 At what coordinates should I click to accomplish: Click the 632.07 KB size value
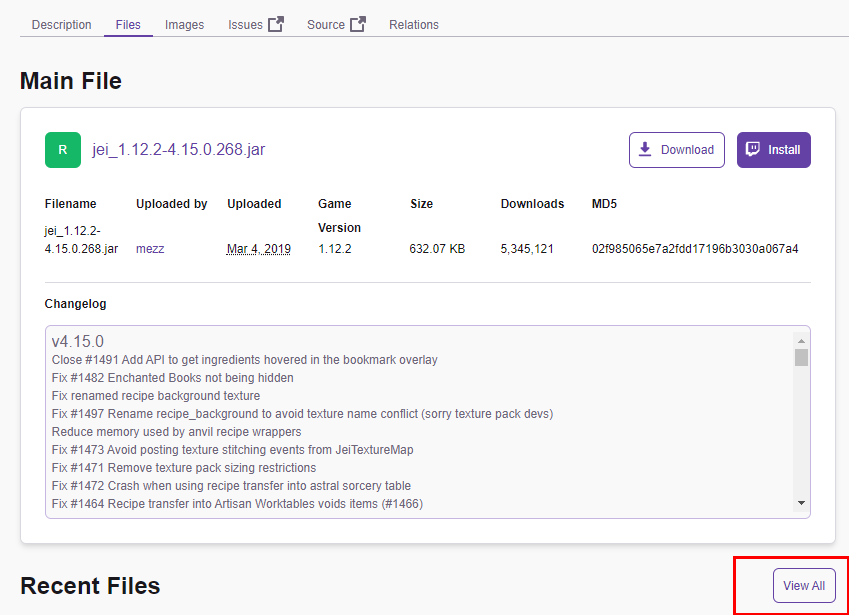click(x=437, y=249)
